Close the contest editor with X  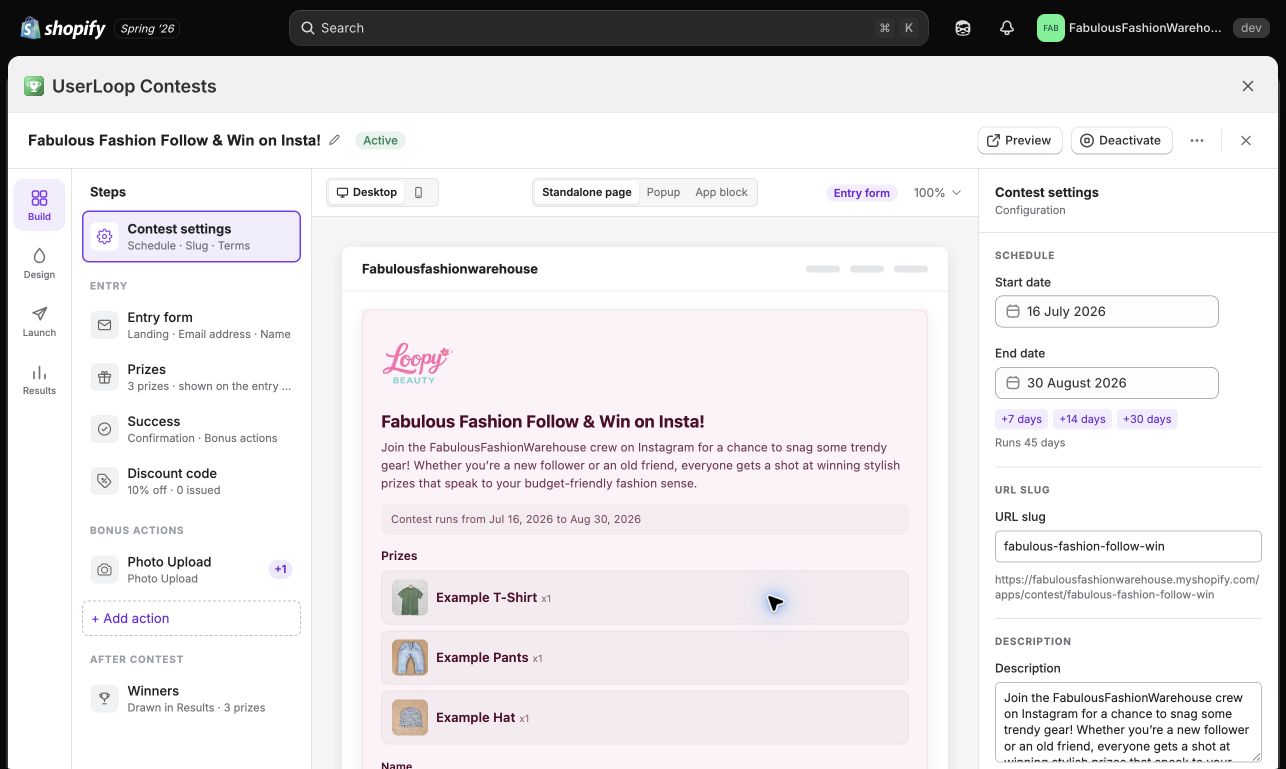[1246, 140]
